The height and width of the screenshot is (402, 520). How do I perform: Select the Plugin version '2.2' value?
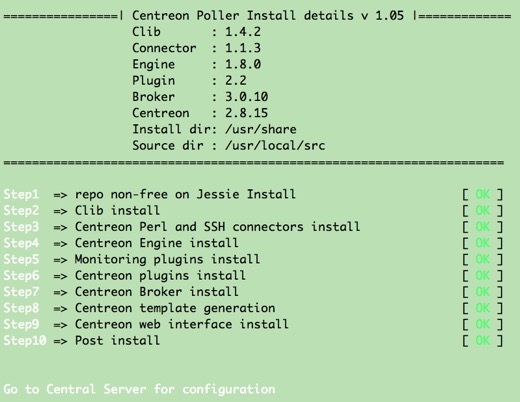click(236, 81)
